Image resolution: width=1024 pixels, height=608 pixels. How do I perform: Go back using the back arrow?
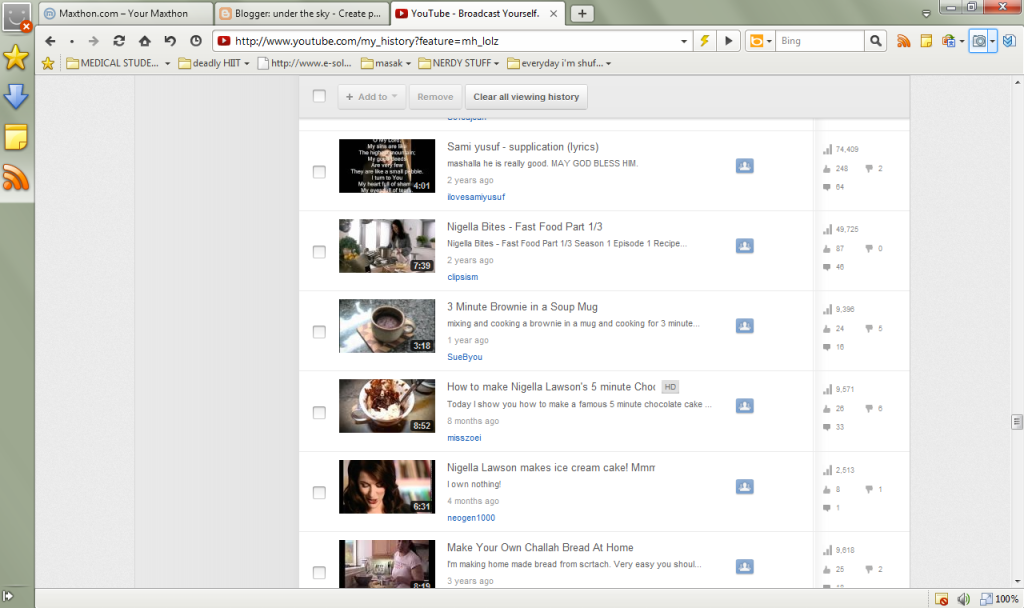point(50,41)
